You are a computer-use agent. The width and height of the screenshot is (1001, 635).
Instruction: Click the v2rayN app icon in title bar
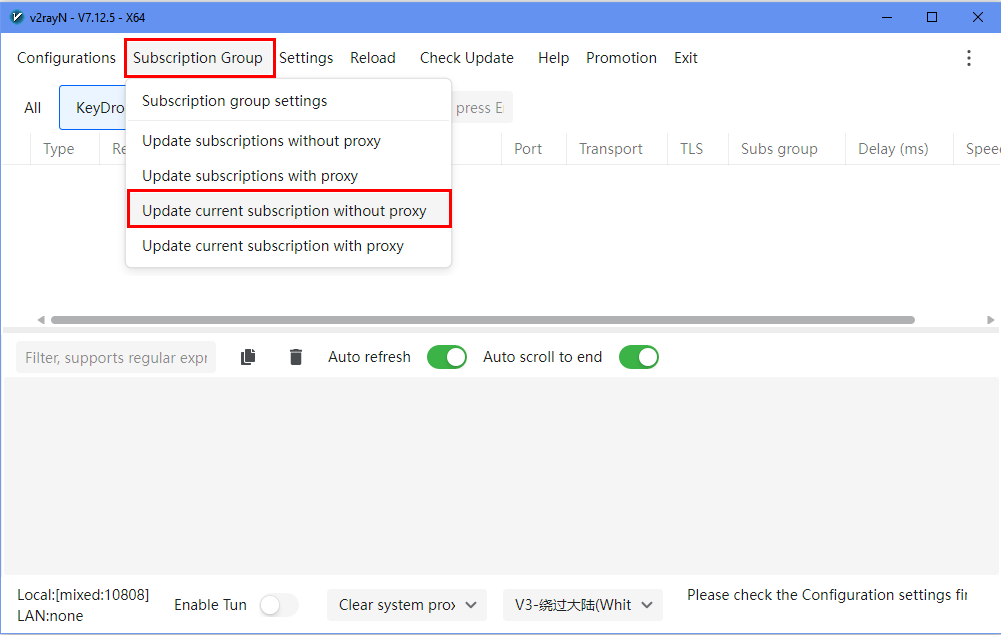[x=16, y=17]
